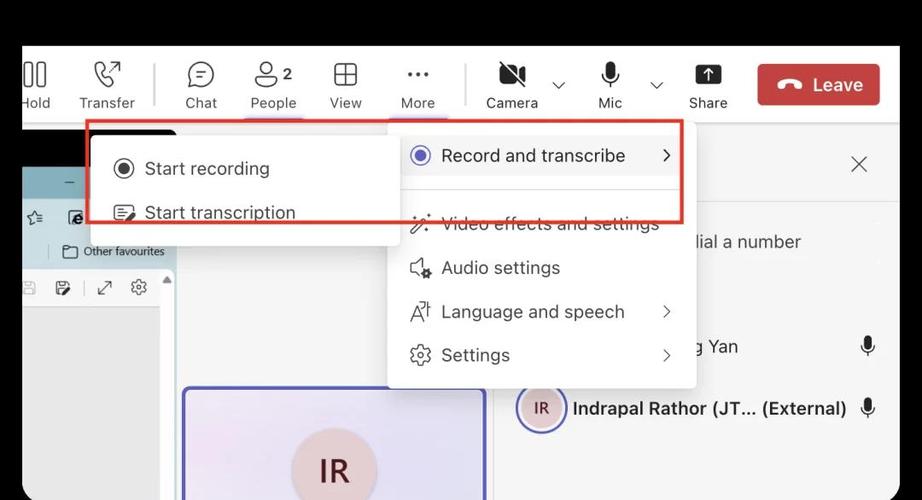Select Indrapal Rathor (External) participant name
The height and width of the screenshot is (500, 922).
709,408
